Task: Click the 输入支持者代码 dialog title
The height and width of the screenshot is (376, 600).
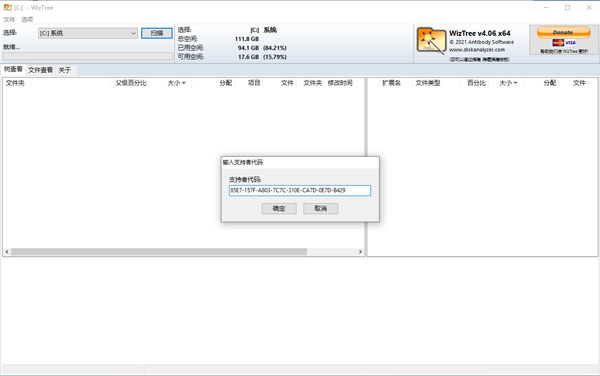Action: [243, 162]
